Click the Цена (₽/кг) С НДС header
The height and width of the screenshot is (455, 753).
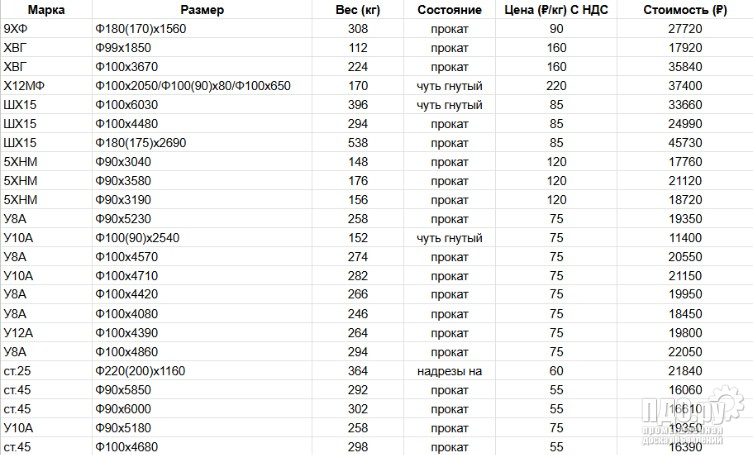click(555, 11)
